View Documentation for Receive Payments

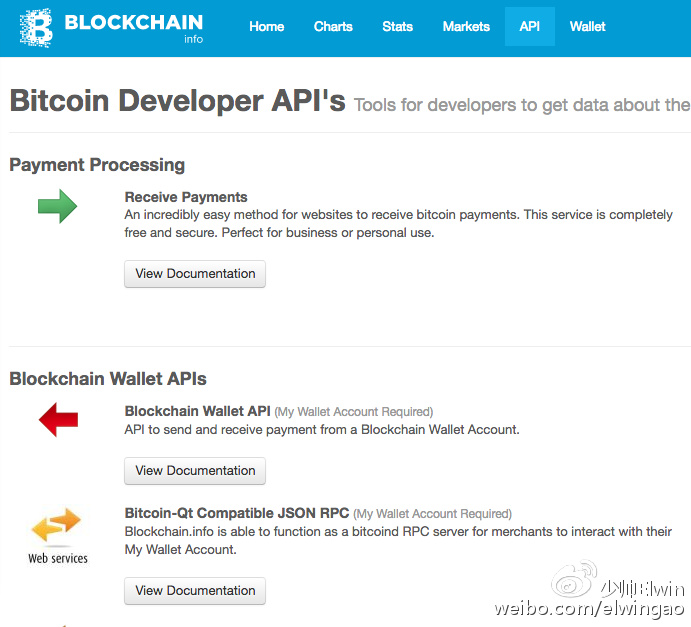tap(195, 274)
